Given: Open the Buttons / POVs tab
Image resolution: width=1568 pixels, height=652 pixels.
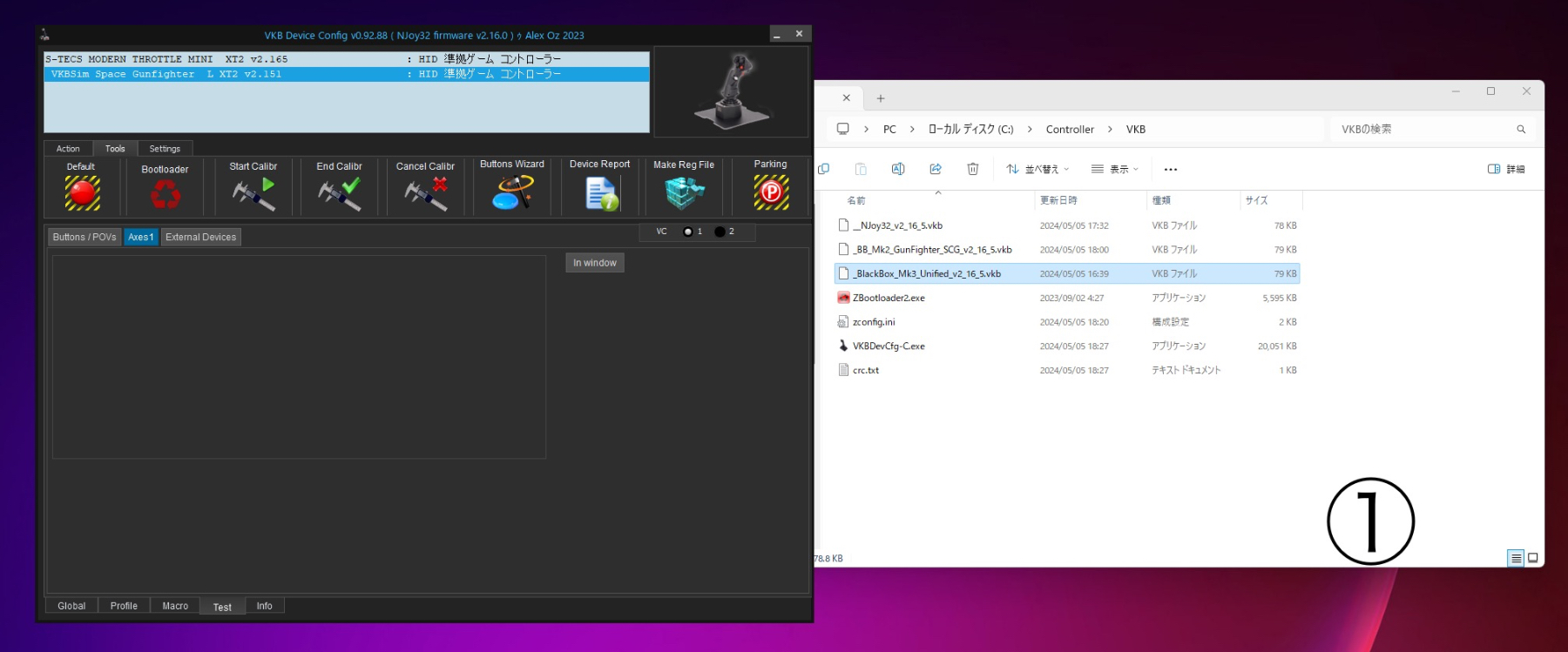Looking at the screenshot, I should (x=84, y=237).
